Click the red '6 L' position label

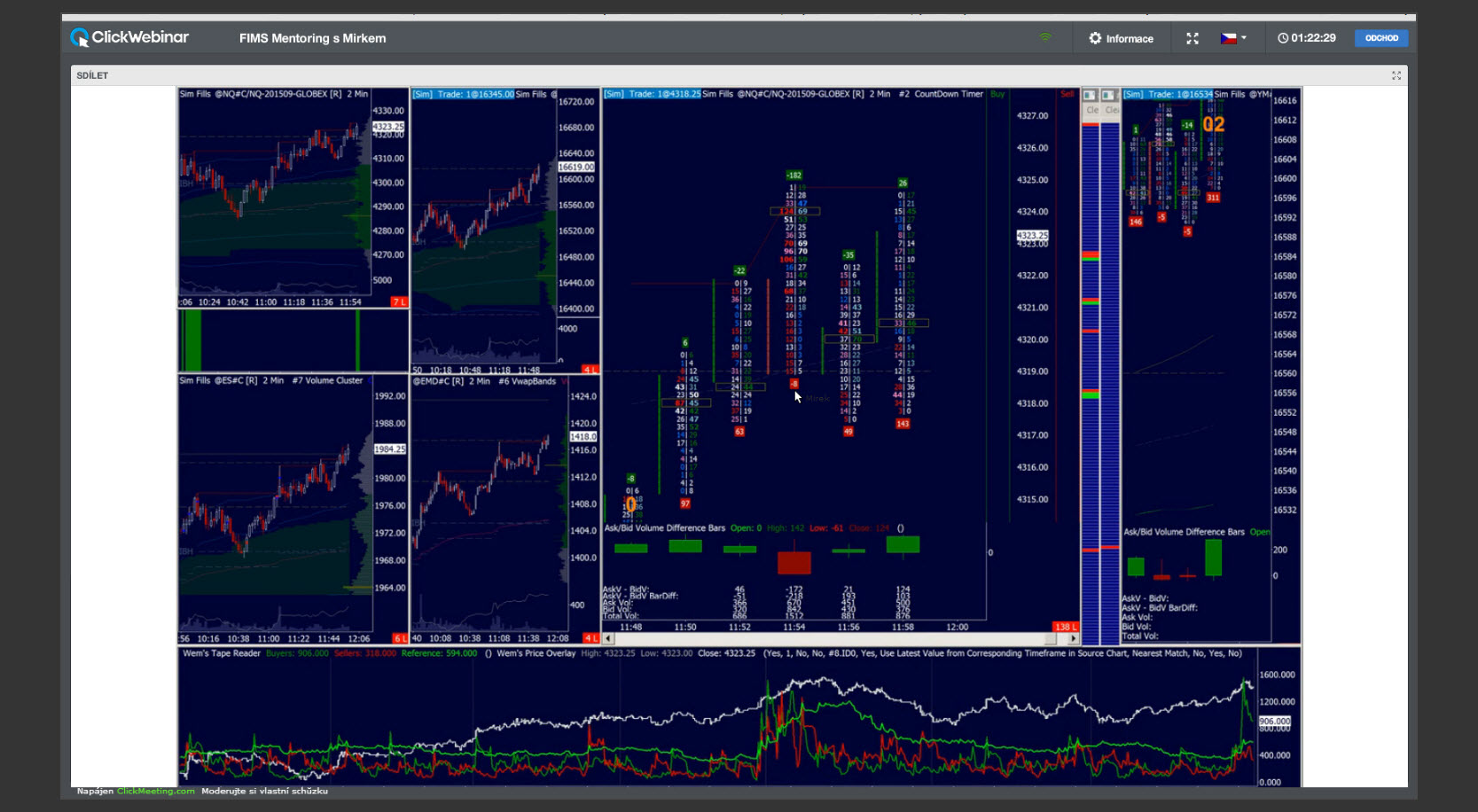point(399,638)
